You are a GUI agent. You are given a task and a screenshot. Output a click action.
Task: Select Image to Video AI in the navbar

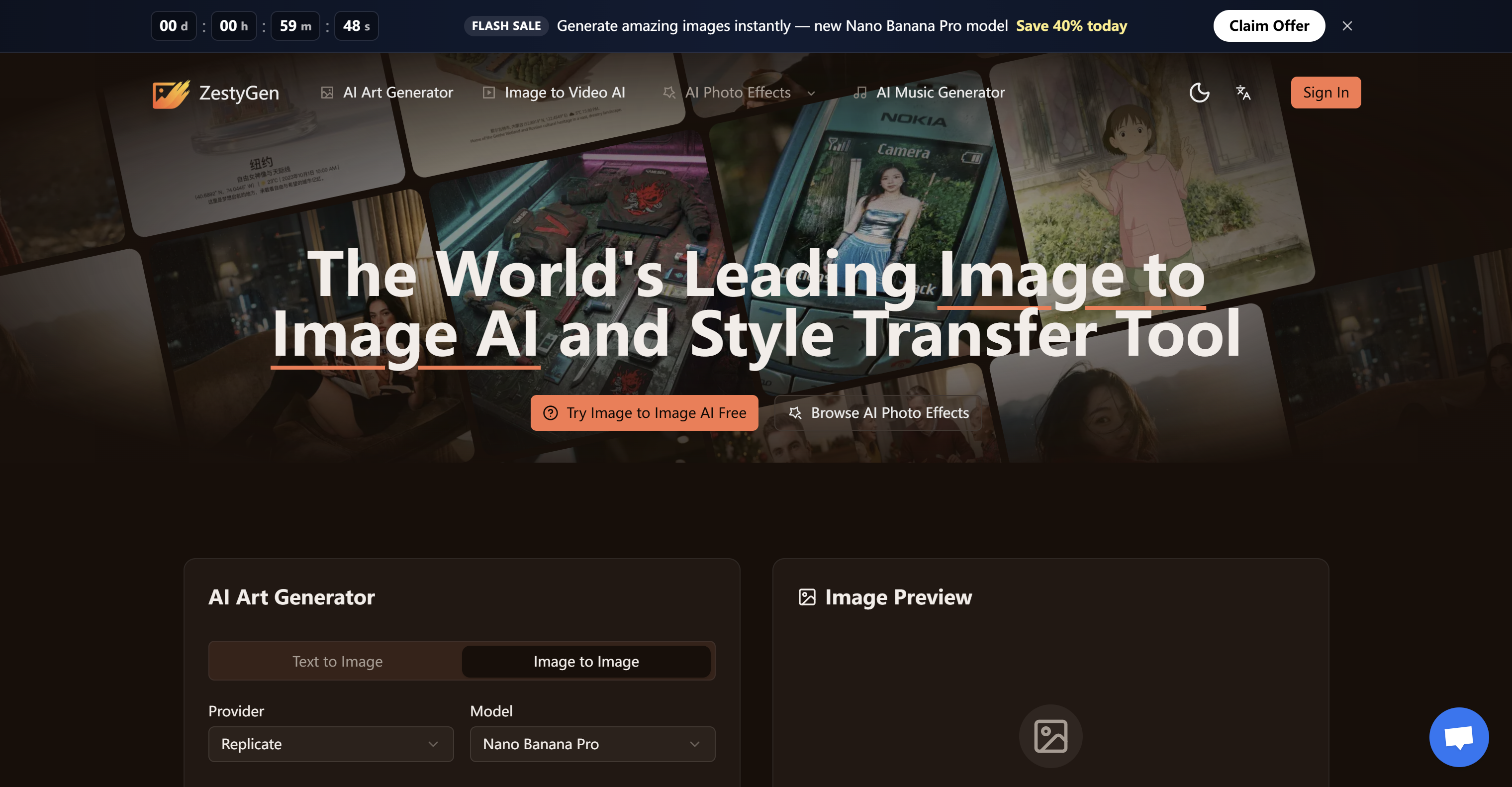pos(564,92)
